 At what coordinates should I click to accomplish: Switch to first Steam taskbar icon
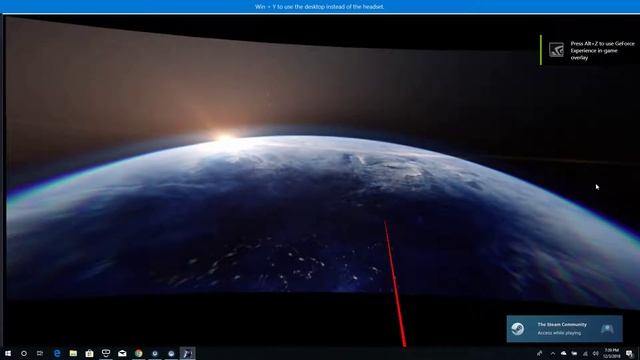[x=155, y=353]
